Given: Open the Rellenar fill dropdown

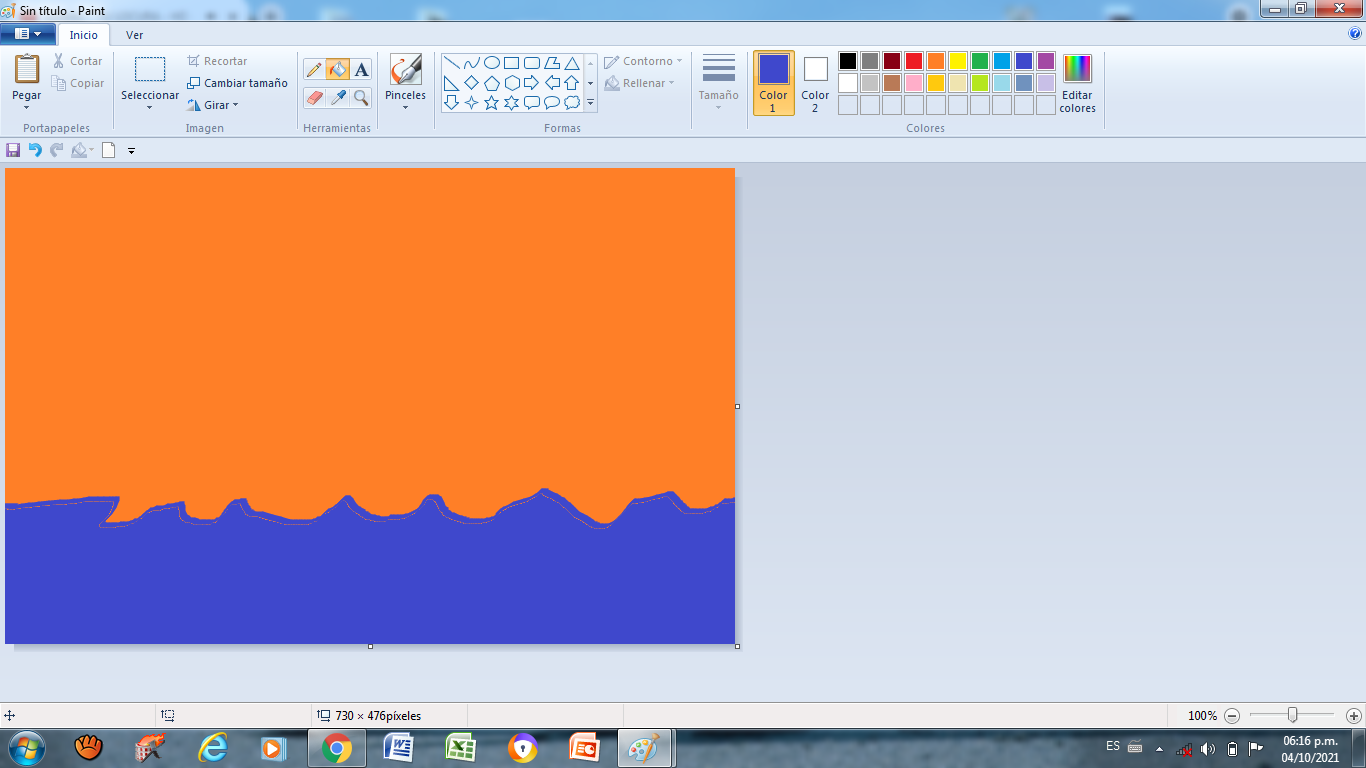Looking at the screenshot, I should (640, 83).
